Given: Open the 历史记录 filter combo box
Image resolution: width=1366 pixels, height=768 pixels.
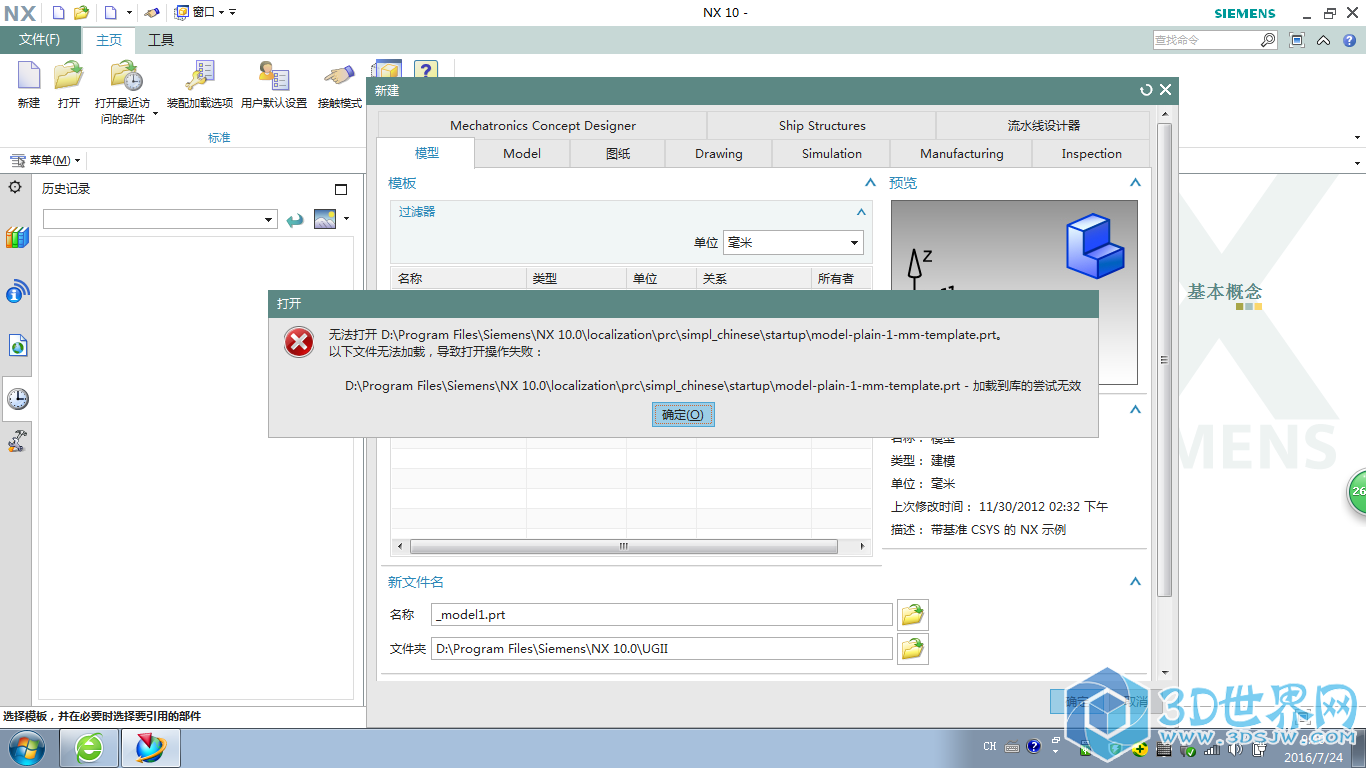Looking at the screenshot, I should tap(160, 219).
